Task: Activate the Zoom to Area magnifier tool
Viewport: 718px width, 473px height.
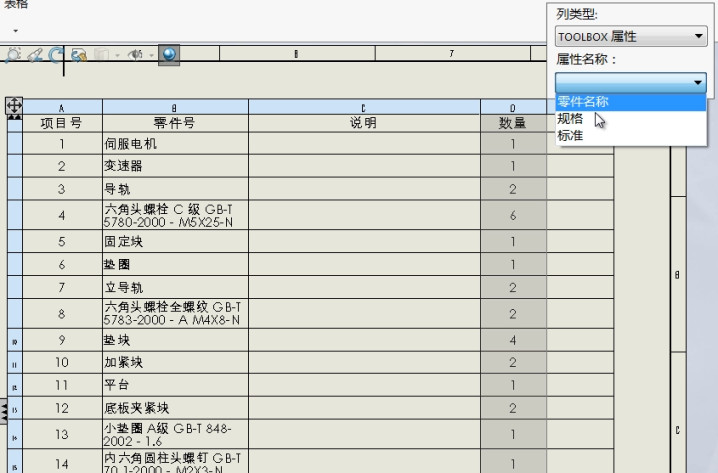Action: click(x=12, y=54)
